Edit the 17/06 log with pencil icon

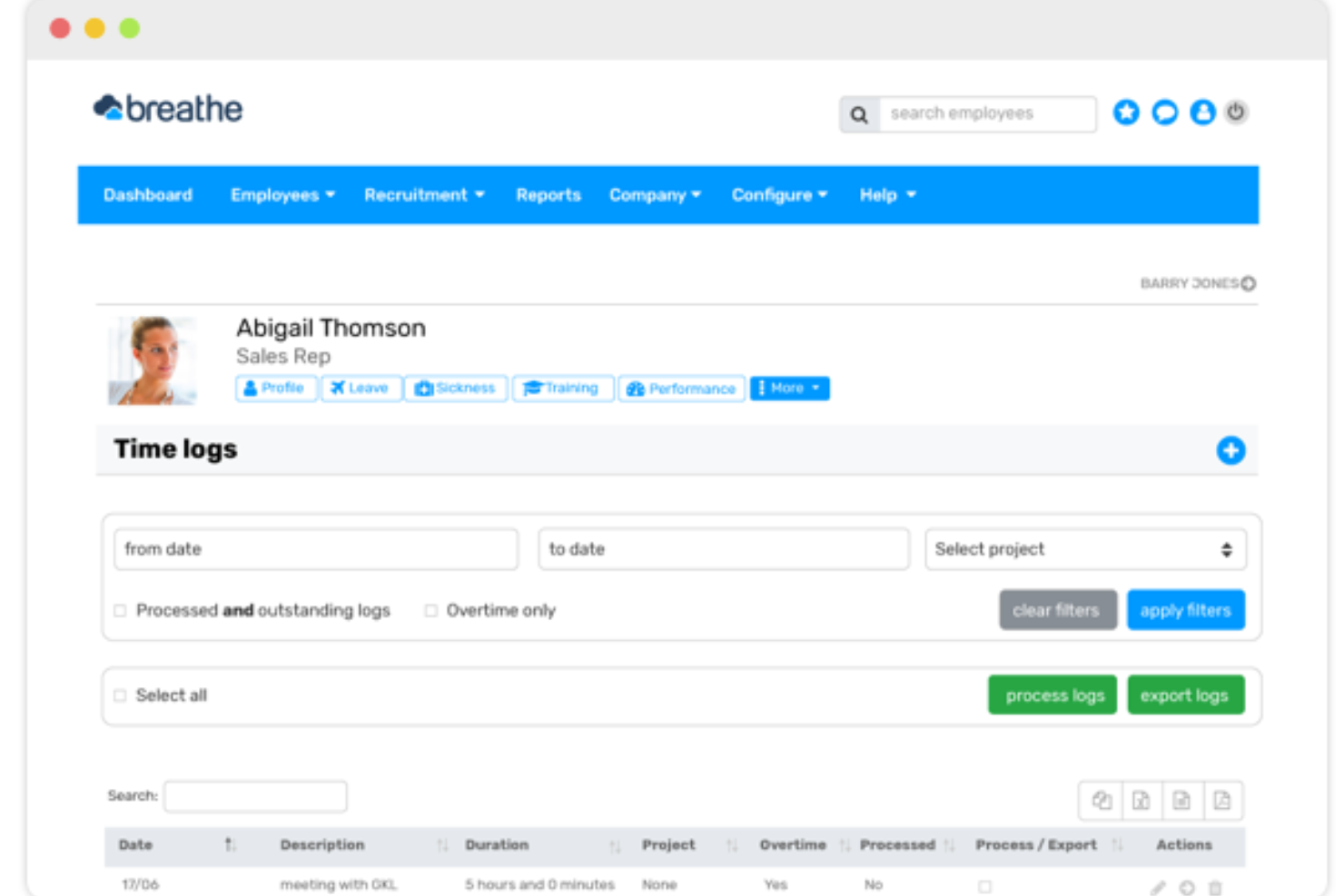pyautogui.click(x=1158, y=885)
